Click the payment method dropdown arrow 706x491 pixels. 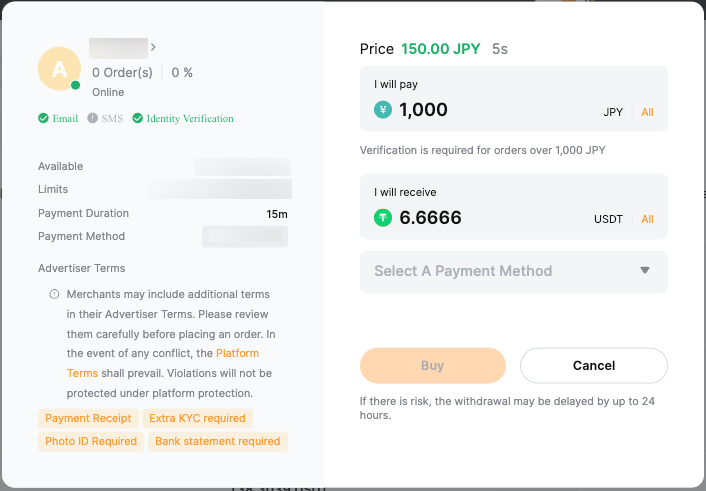point(645,270)
